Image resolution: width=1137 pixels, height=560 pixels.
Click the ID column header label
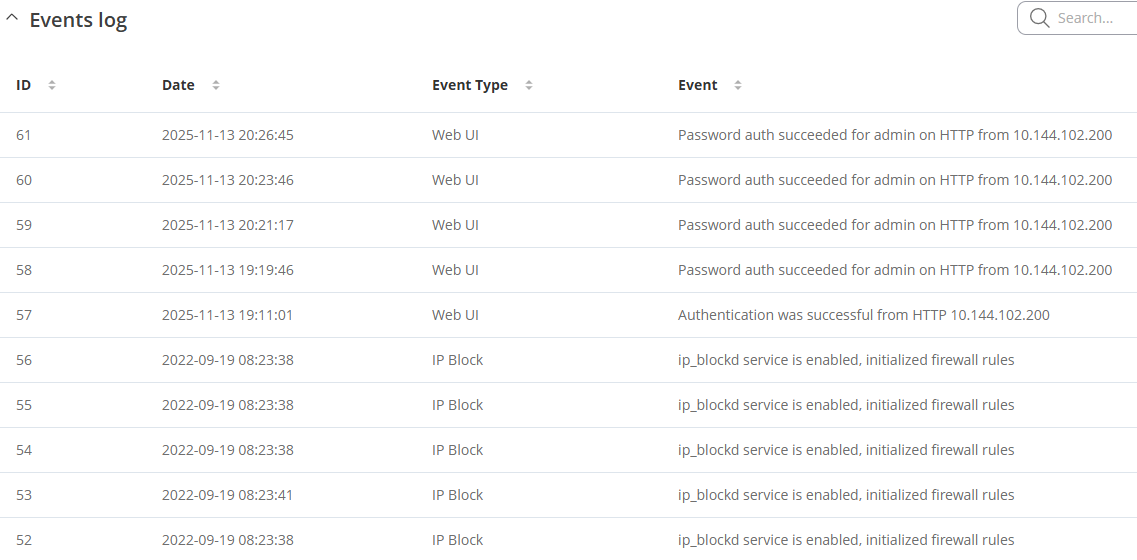(23, 85)
